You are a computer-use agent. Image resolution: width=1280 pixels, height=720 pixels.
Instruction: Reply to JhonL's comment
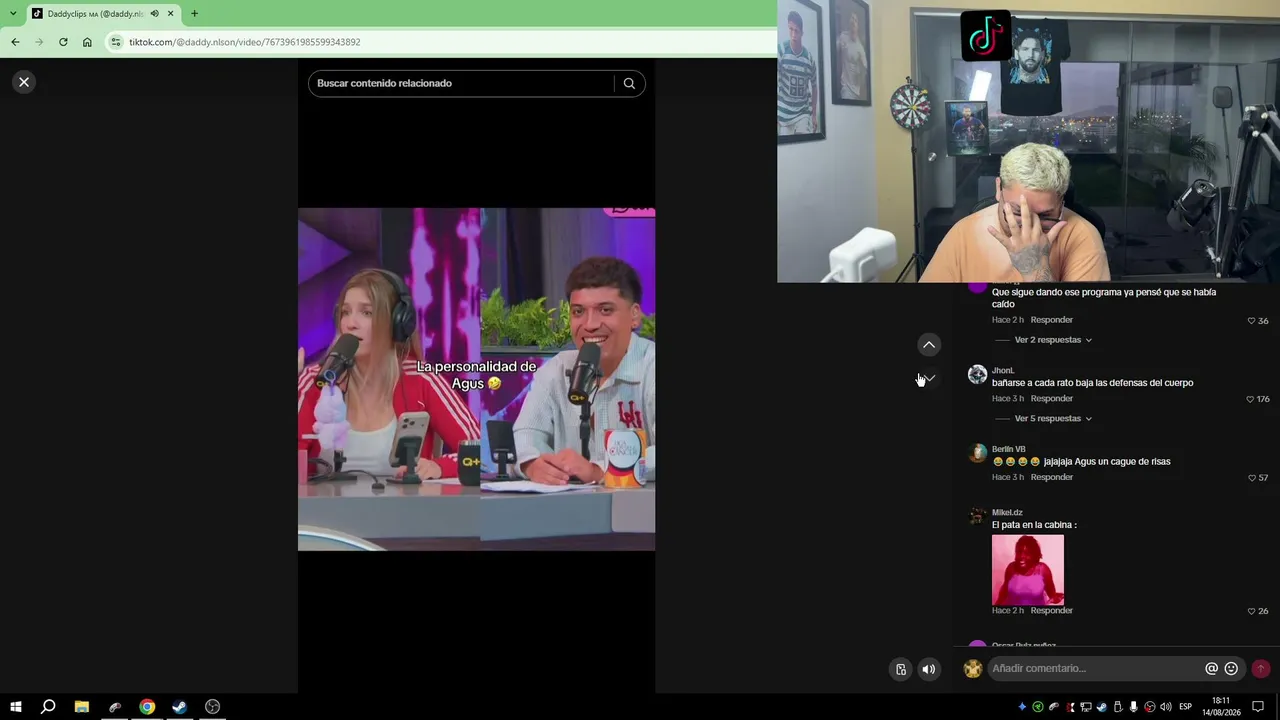coord(1051,398)
